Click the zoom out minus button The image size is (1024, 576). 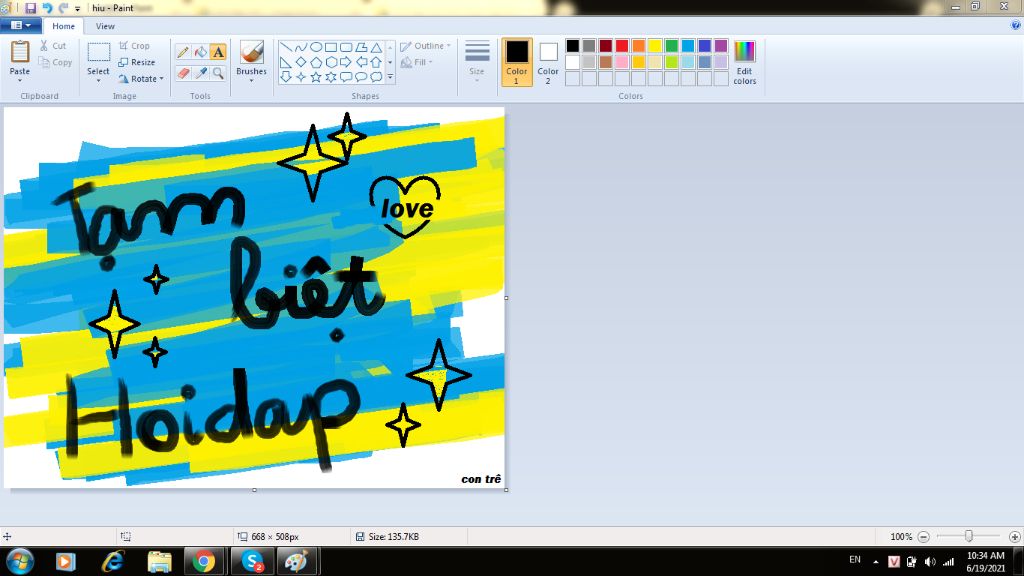(x=923, y=537)
